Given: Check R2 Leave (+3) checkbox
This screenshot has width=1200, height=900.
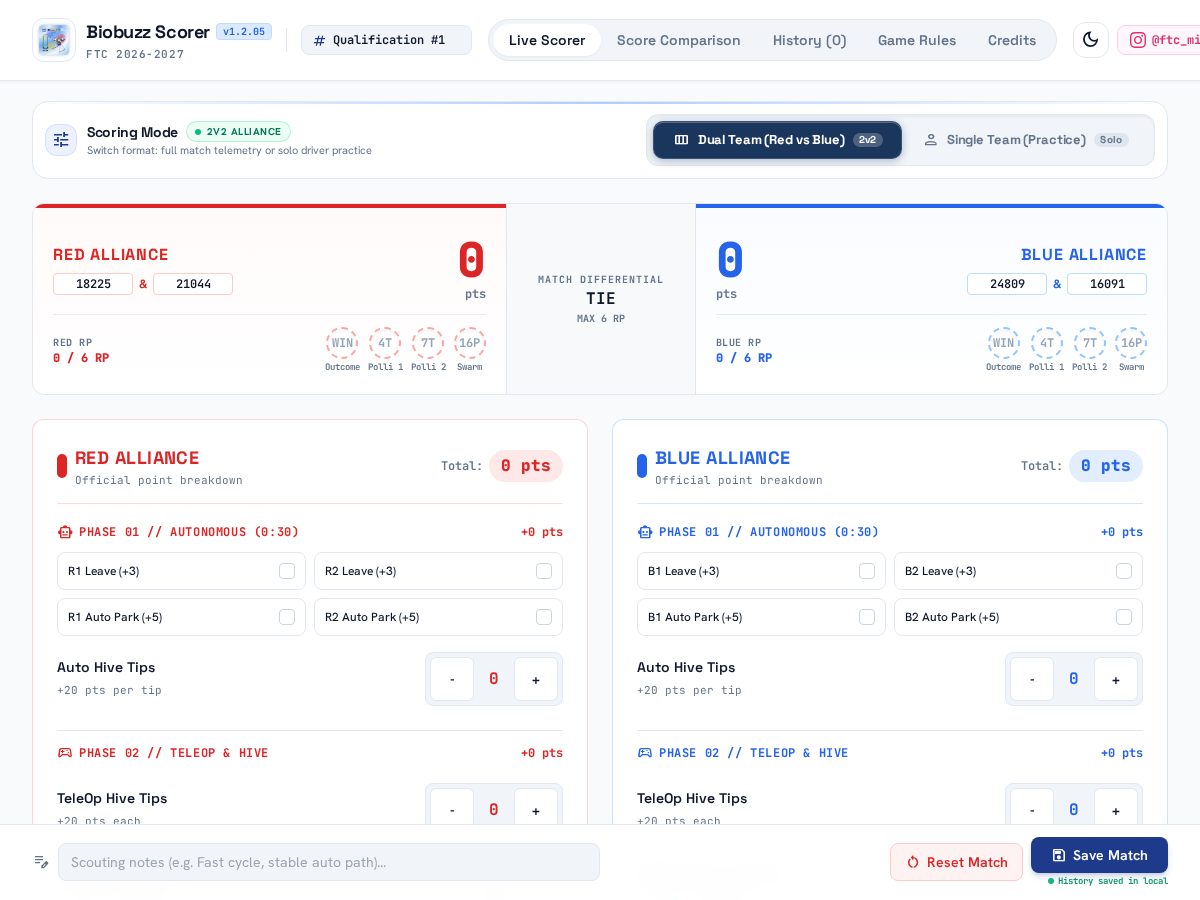Looking at the screenshot, I should coord(544,571).
